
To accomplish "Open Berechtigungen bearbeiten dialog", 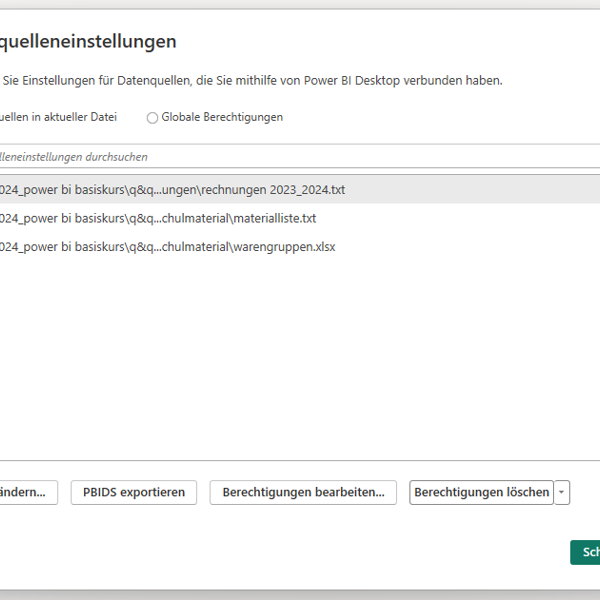I will click(x=303, y=492).
